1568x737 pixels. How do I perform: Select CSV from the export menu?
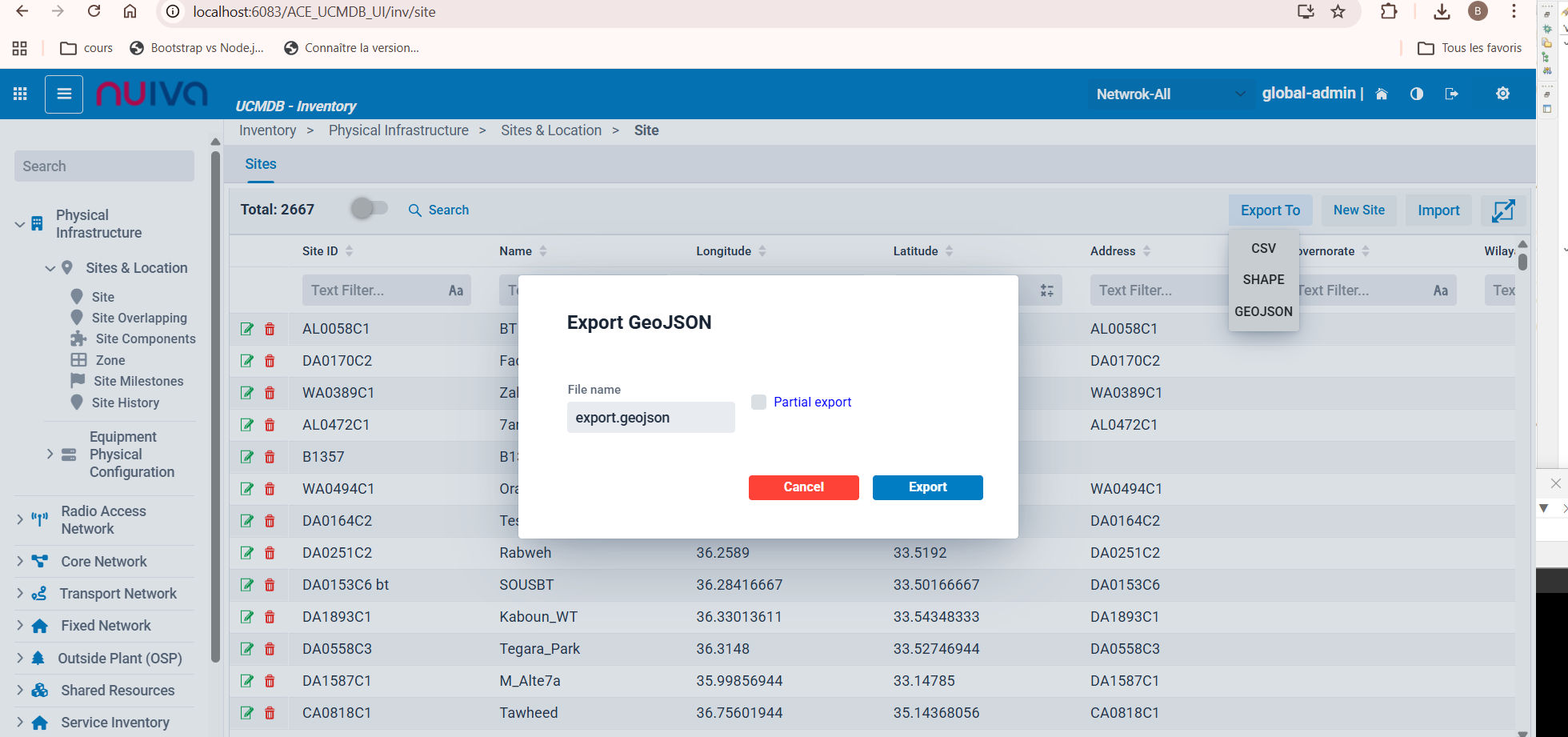pyautogui.click(x=1263, y=248)
